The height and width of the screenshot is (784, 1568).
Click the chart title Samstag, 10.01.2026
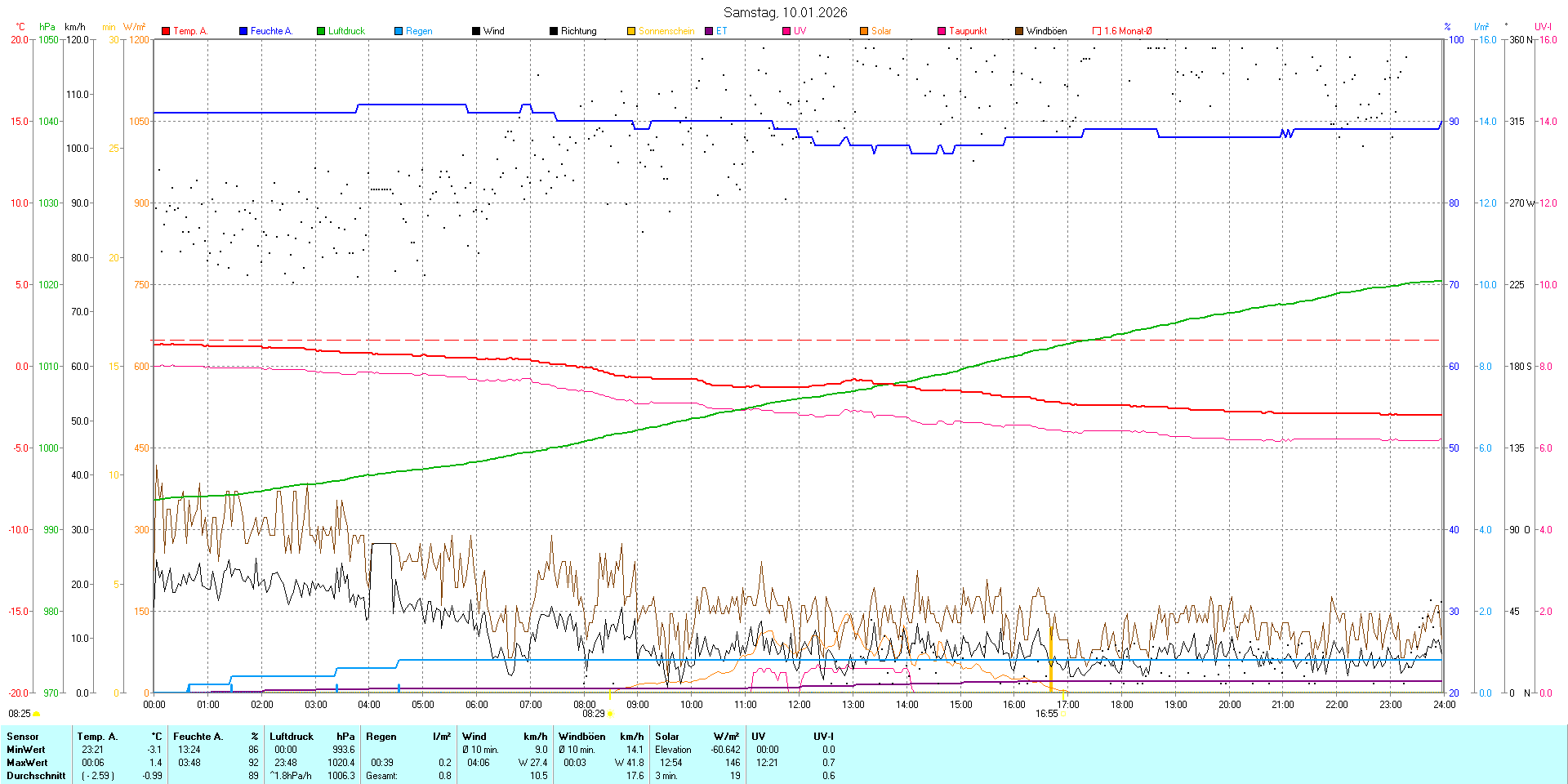[785, 12]
